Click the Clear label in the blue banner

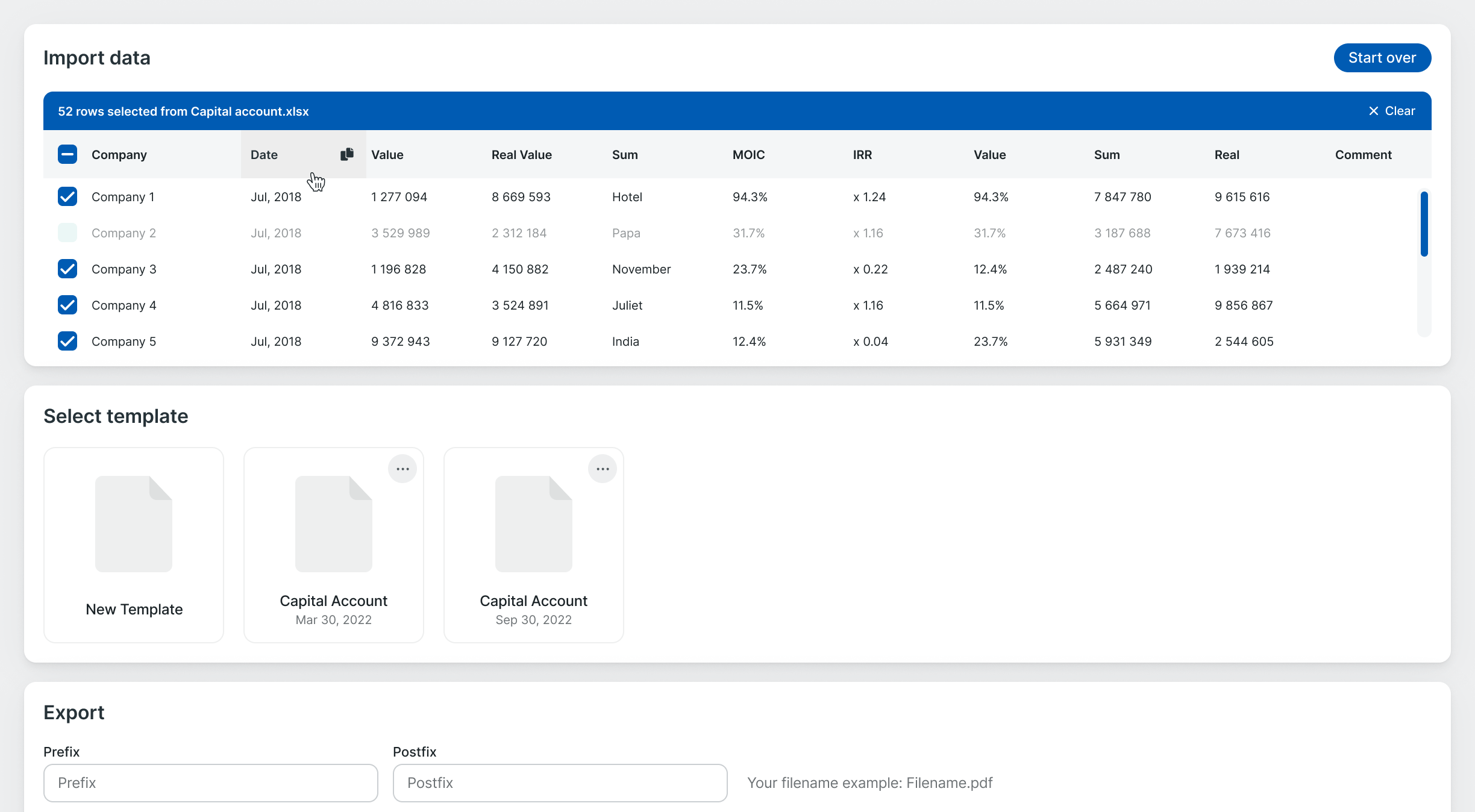(x=1401, y=111)
